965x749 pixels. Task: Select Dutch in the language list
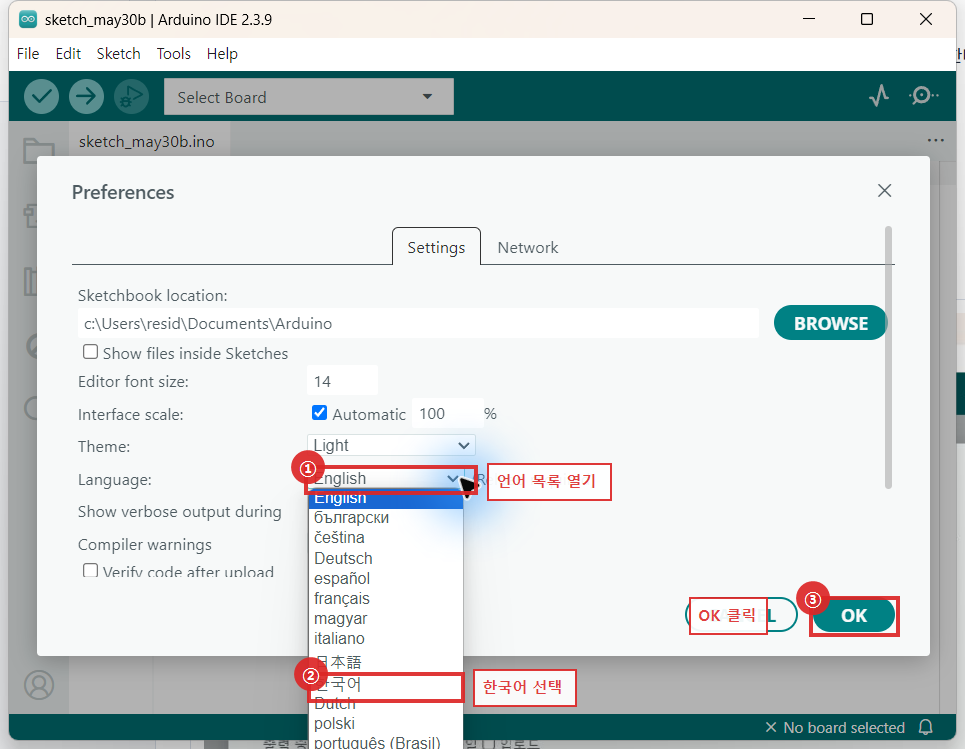coord(385,703)
